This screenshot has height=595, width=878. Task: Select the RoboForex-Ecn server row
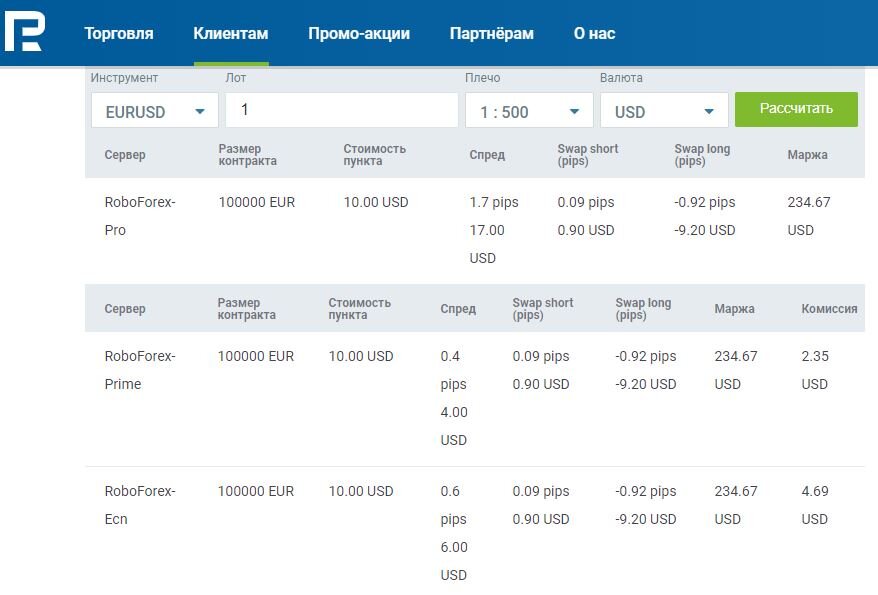[x=475, y=532]
